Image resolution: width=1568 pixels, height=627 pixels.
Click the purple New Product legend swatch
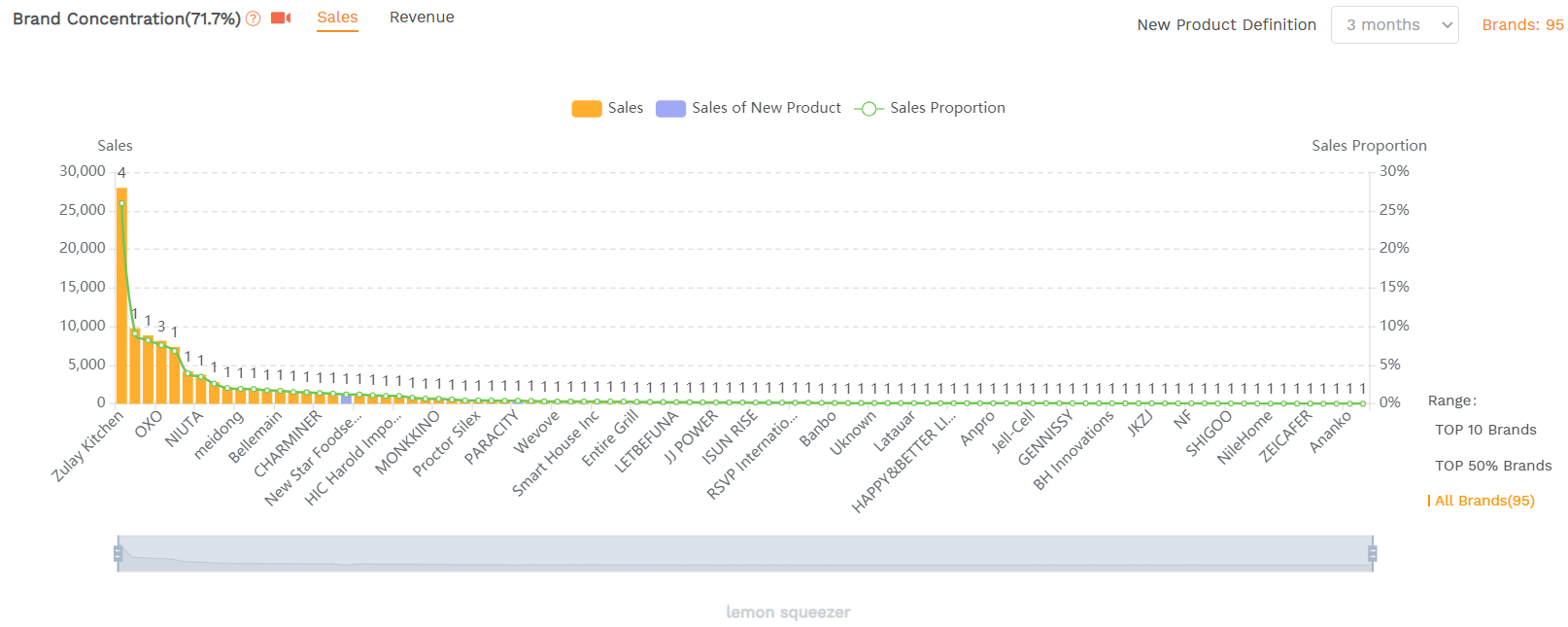coord(670,109)
